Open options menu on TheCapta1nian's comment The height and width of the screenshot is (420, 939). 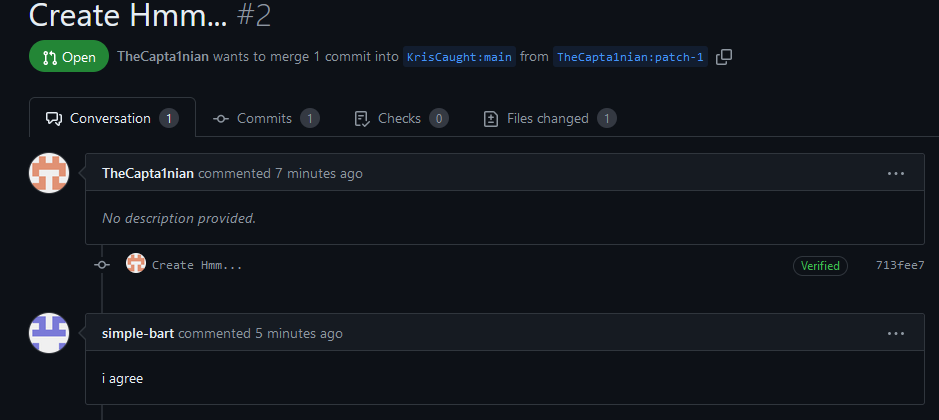[x=895, y=173]
